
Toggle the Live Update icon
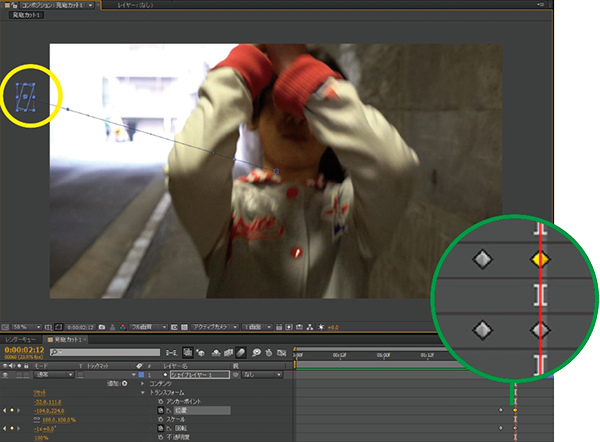pos(188,352)
